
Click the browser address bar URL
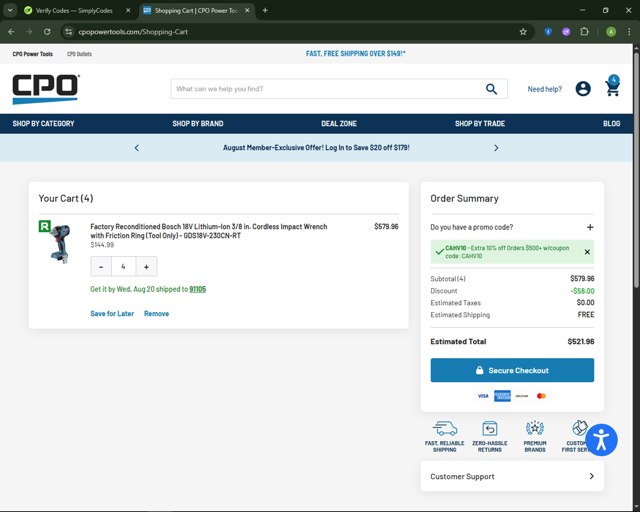pyautogui.click(x=133, y=32)
